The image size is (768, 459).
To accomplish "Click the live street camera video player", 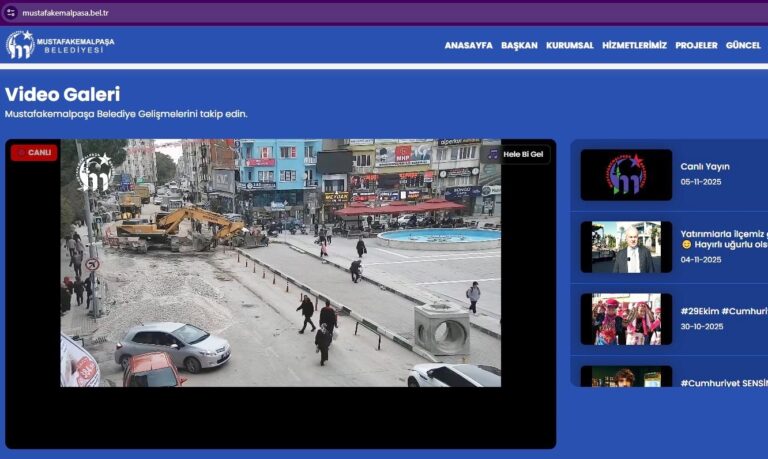I will (x=280, y=290).
